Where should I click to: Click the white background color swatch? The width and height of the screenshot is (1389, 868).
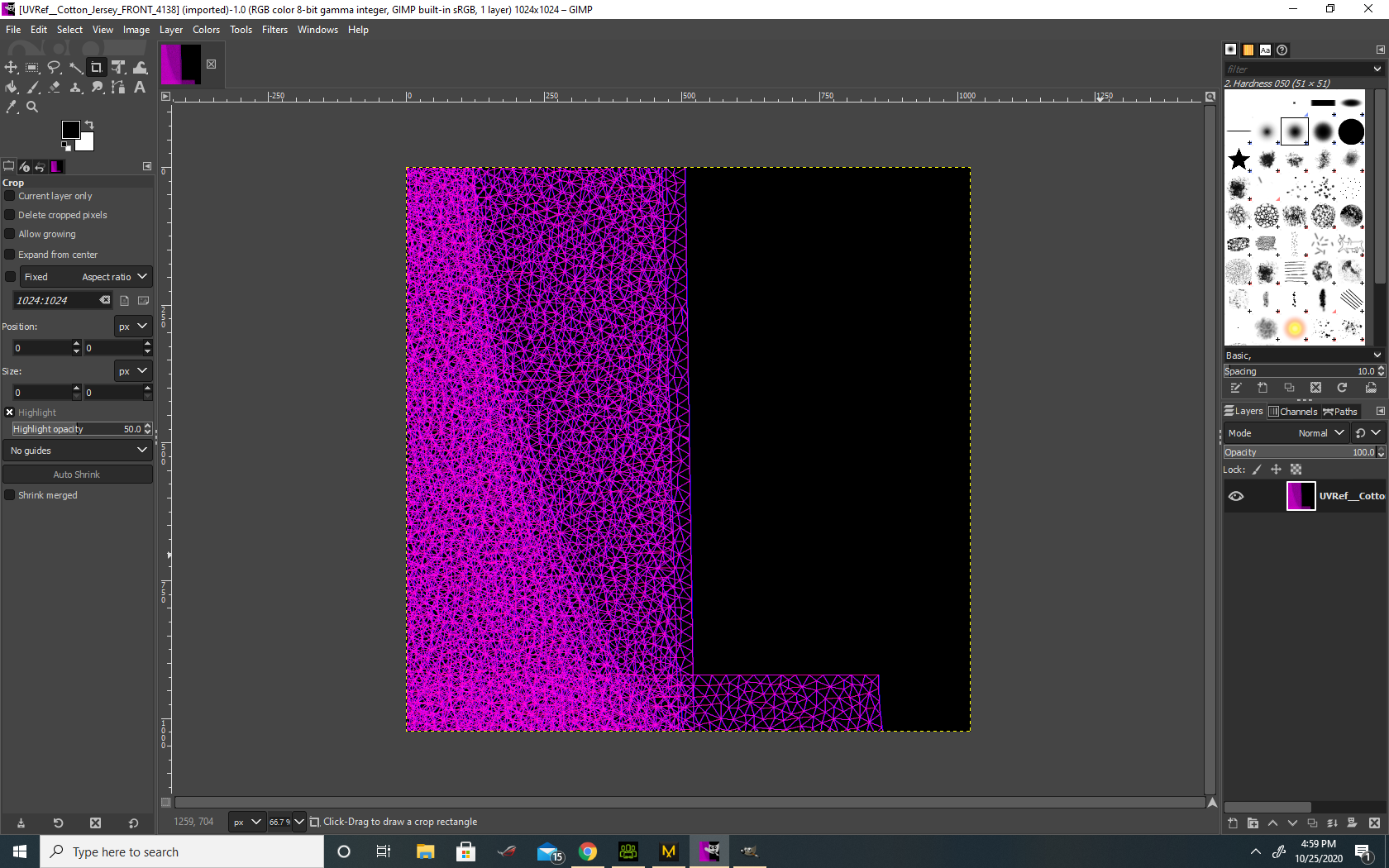[x=87, y=144]
